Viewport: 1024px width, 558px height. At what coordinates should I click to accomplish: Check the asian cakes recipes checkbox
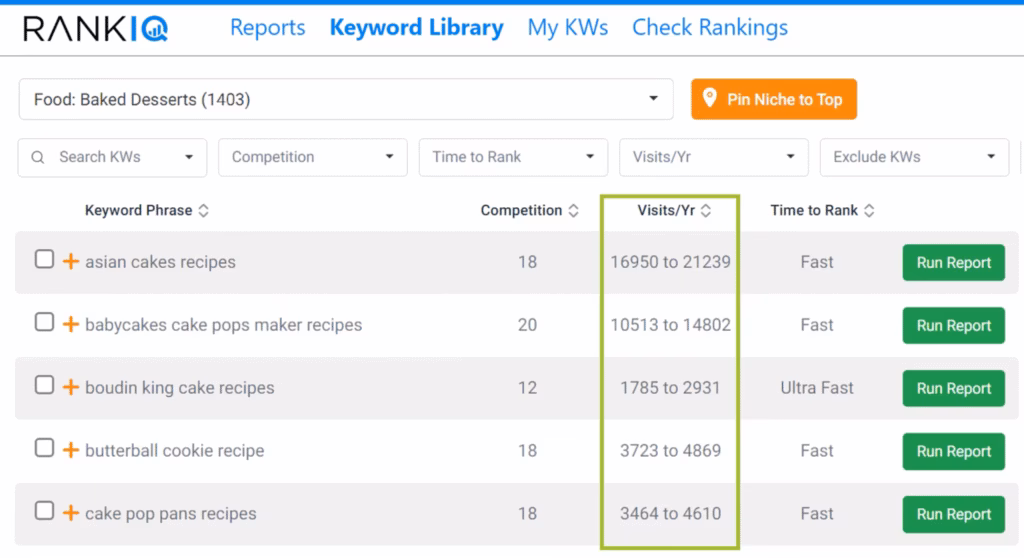[44, 260]
